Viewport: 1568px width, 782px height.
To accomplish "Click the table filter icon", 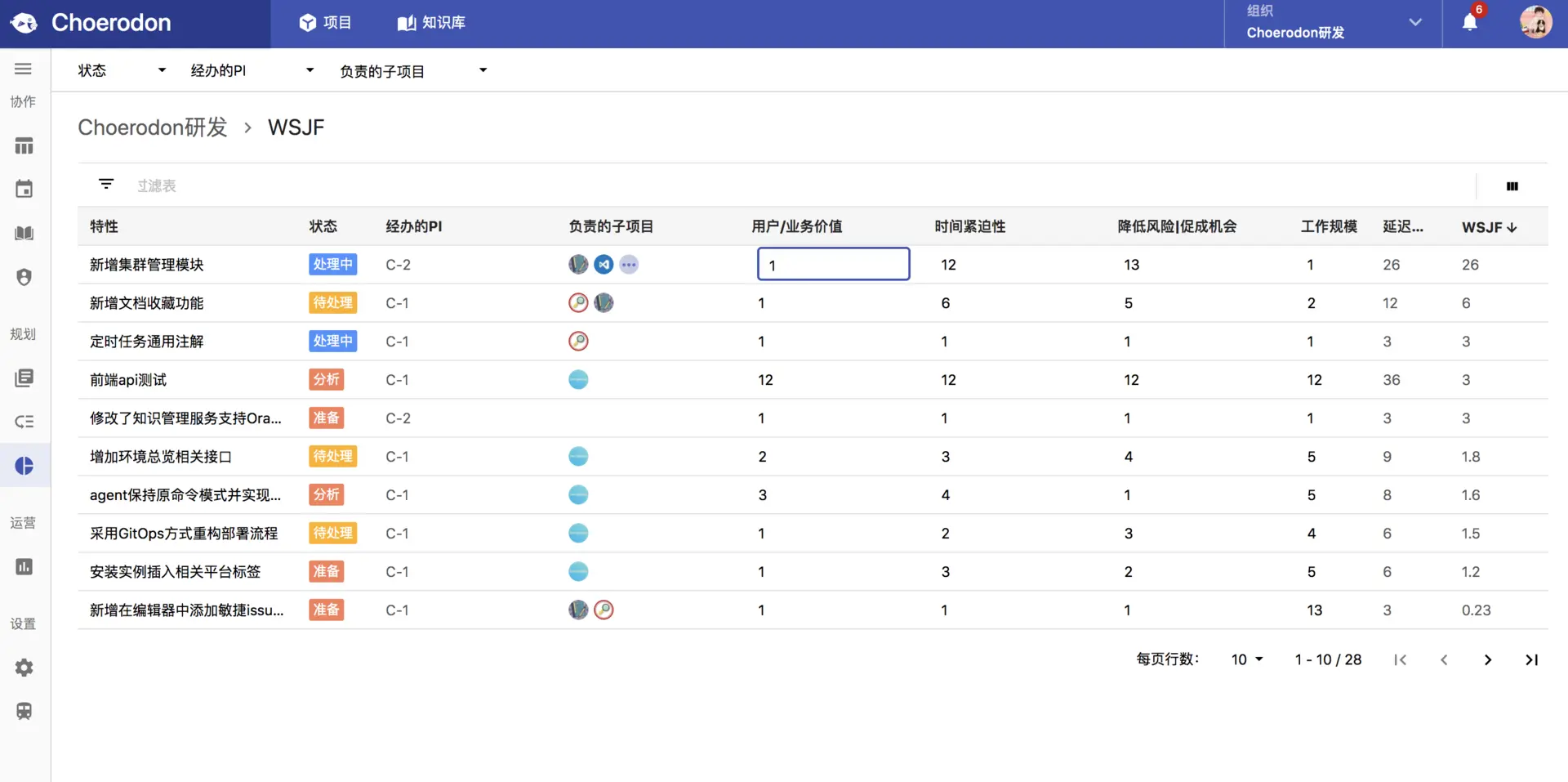I will coord(106,185).
